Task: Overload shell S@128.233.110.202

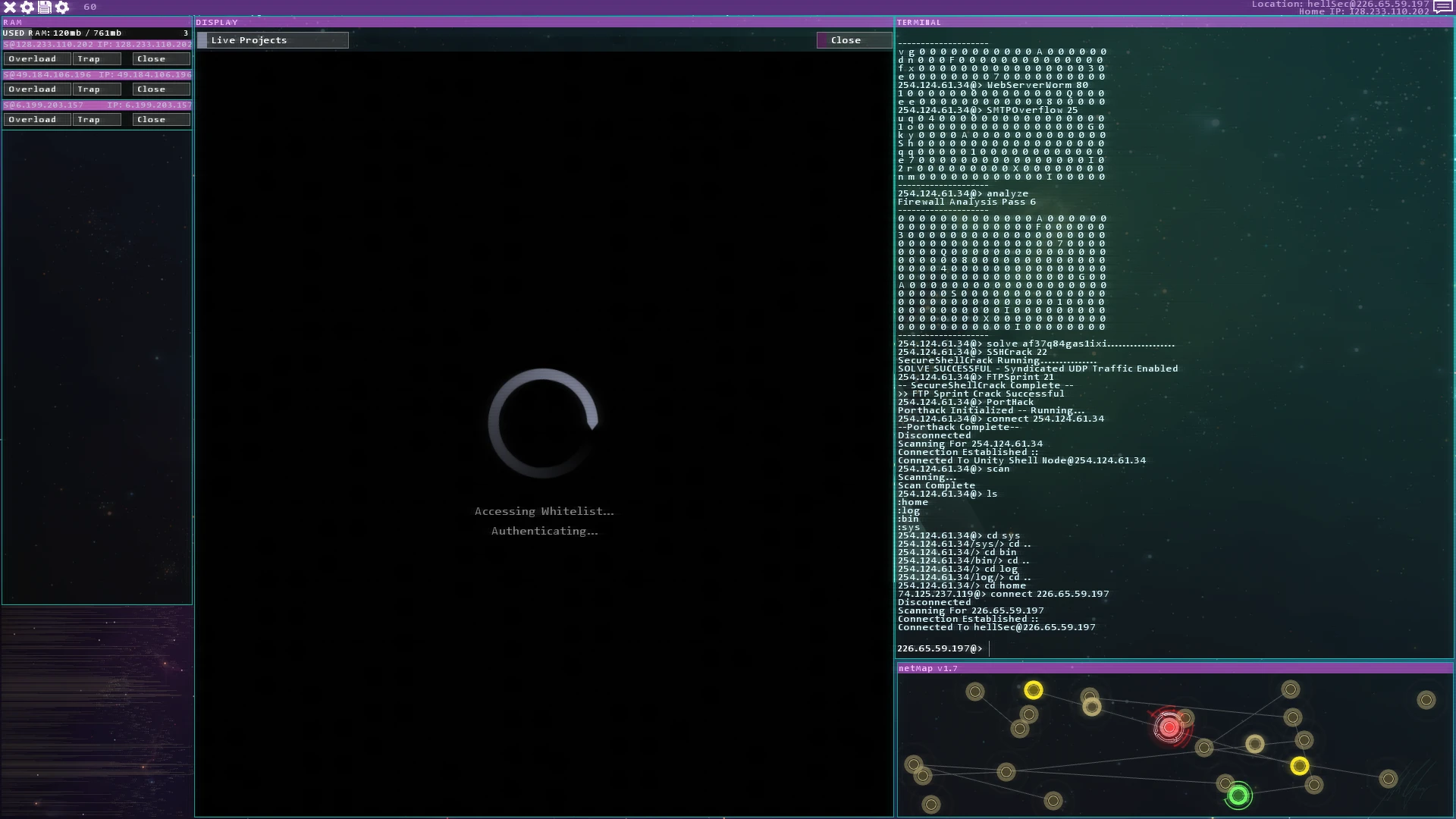Action: pyautogui.click(x=37, y=59)
